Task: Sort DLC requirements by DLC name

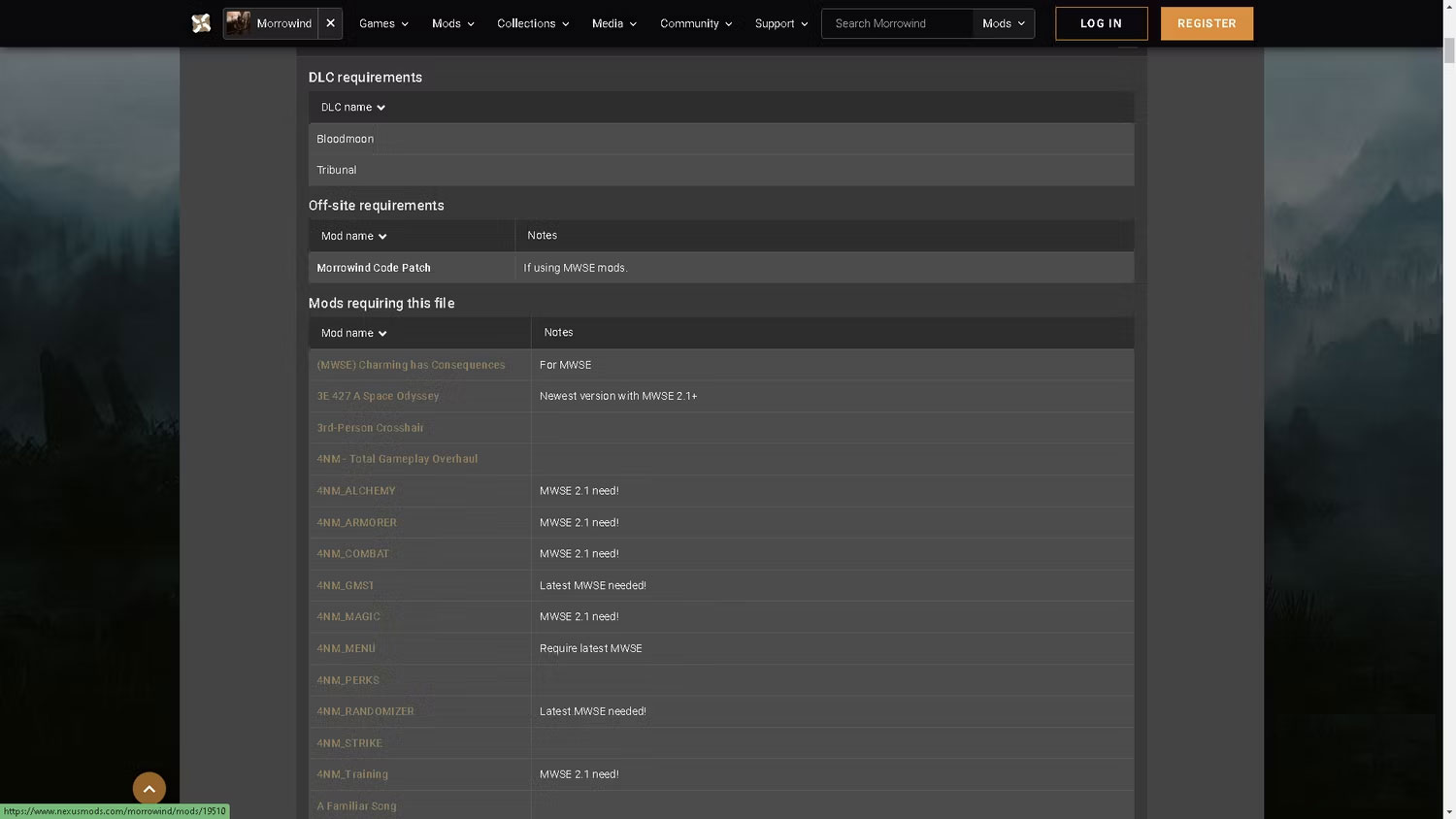Action: 351,107
